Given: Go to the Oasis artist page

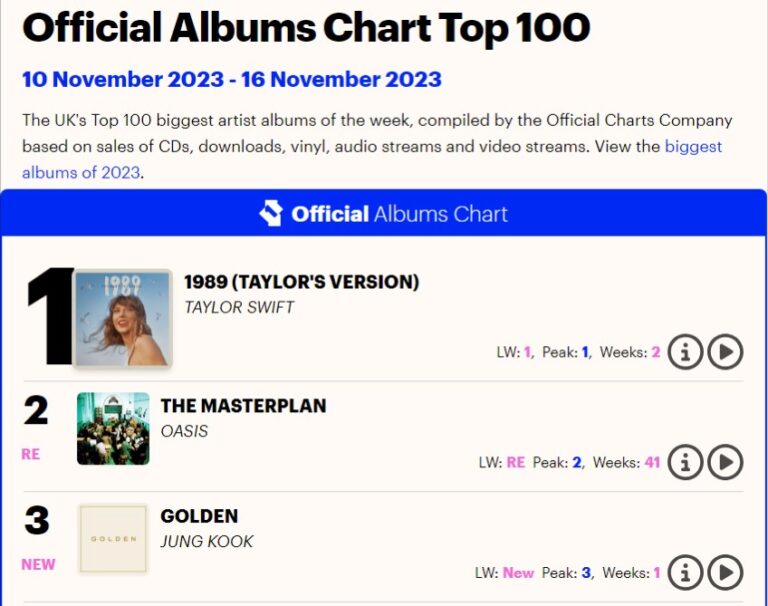Looking at the screenshot, I should click(184, 431).
